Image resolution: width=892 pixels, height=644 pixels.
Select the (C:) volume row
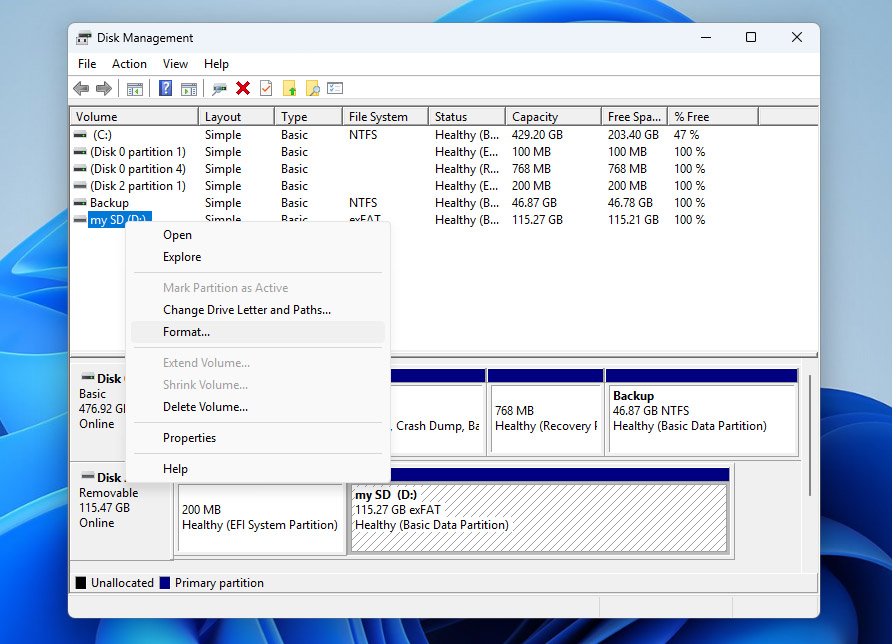(444, 135)
